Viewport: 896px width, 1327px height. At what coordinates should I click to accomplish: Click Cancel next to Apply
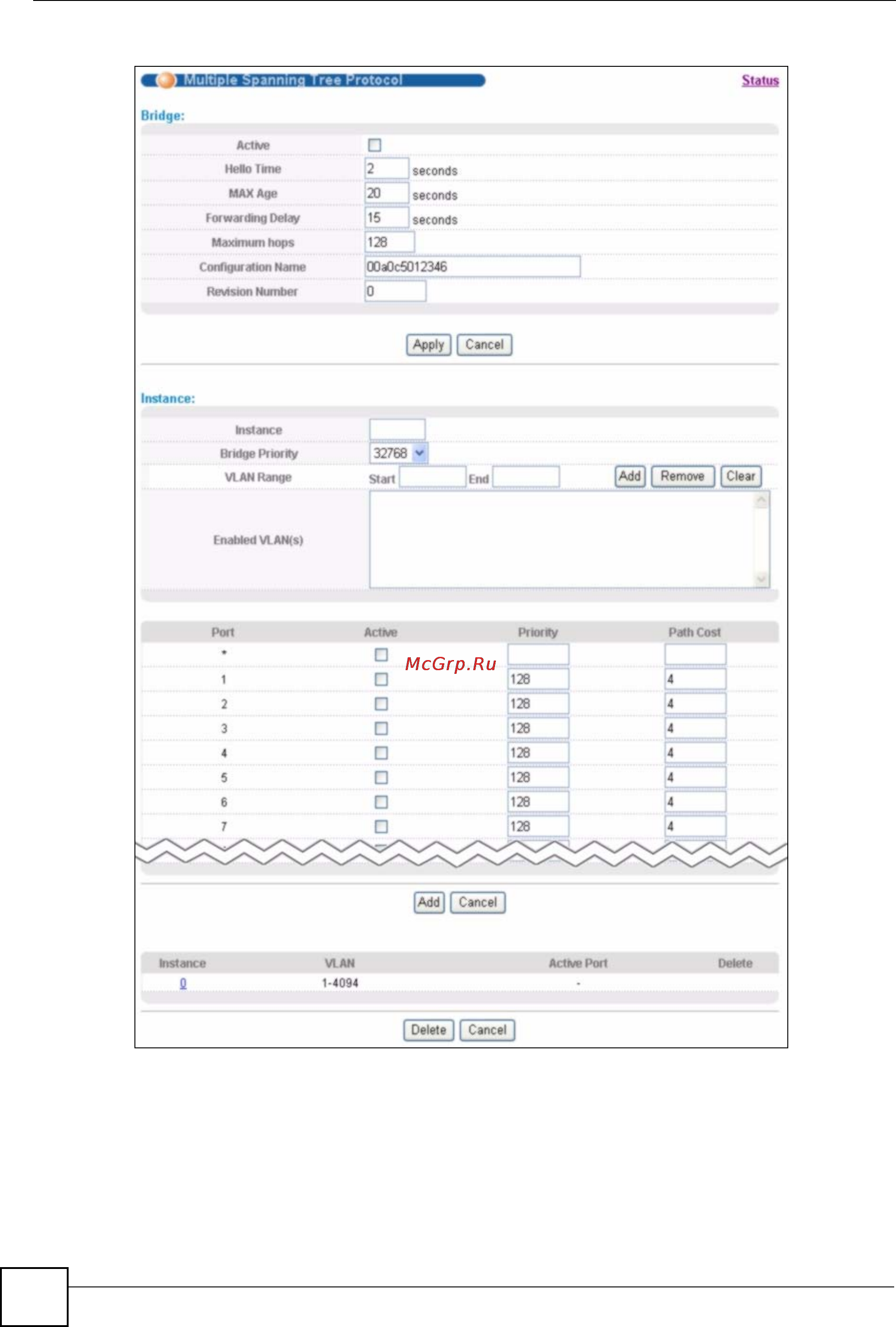click(484, 345)
